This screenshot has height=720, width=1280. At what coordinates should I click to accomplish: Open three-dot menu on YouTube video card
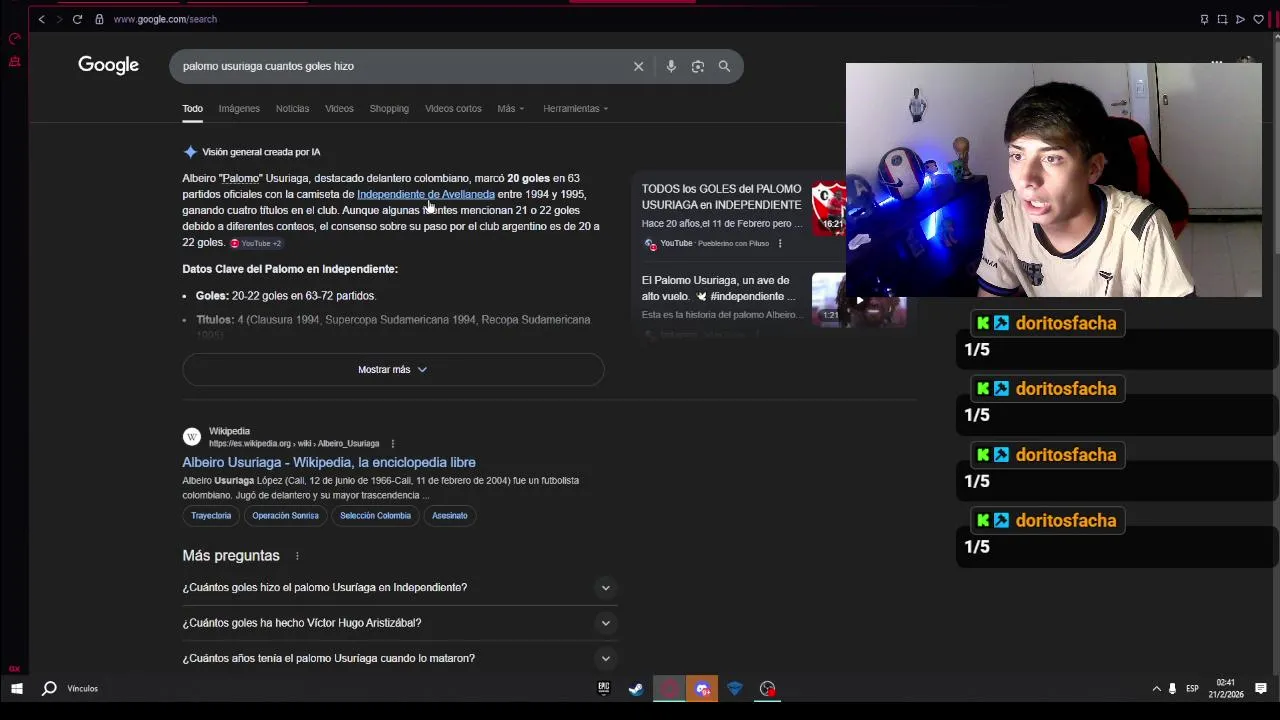pyautogui.click(x=780, y=243)
